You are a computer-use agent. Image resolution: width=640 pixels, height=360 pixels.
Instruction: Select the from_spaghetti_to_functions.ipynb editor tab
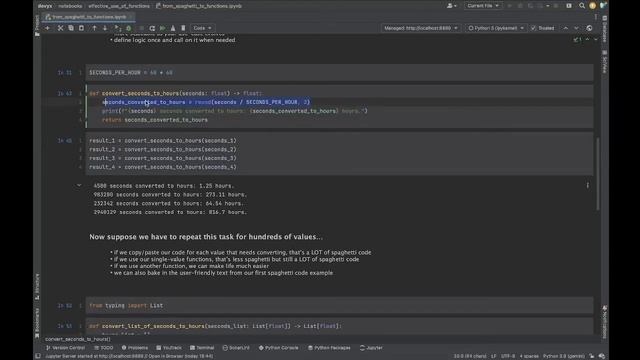[x=89, y=17]
